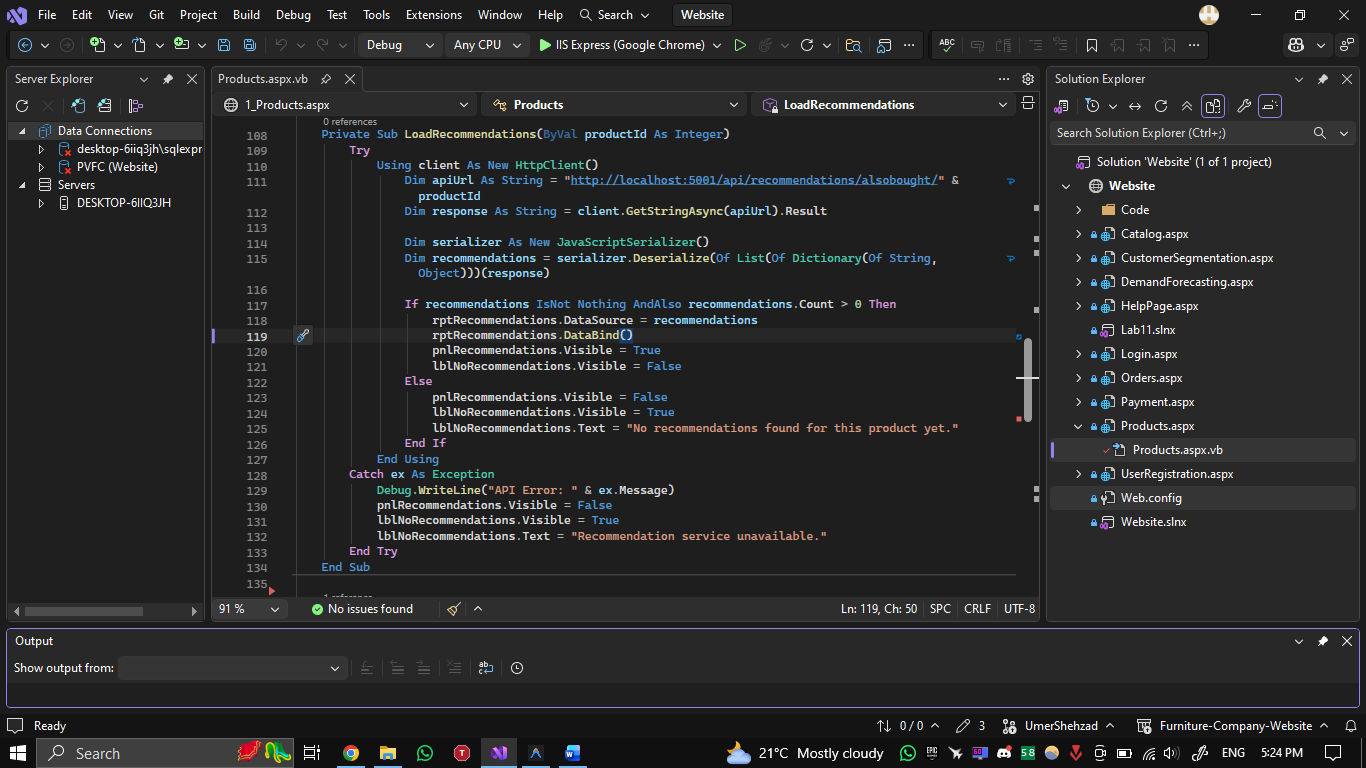Screen dimensions: 1366x768
Task: Click the code cleanup broom icon
Action: click(x=454, y=609)
